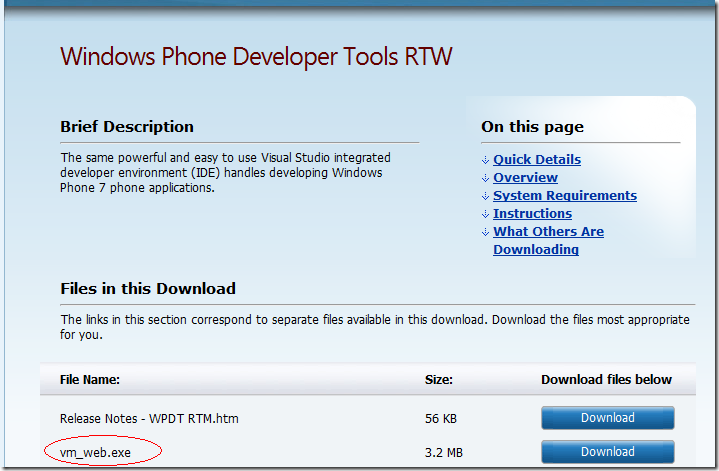The width and height of the screenshot is (719, 471).
Task: Open the System Requirements link
Action: [x=564, y=196]
